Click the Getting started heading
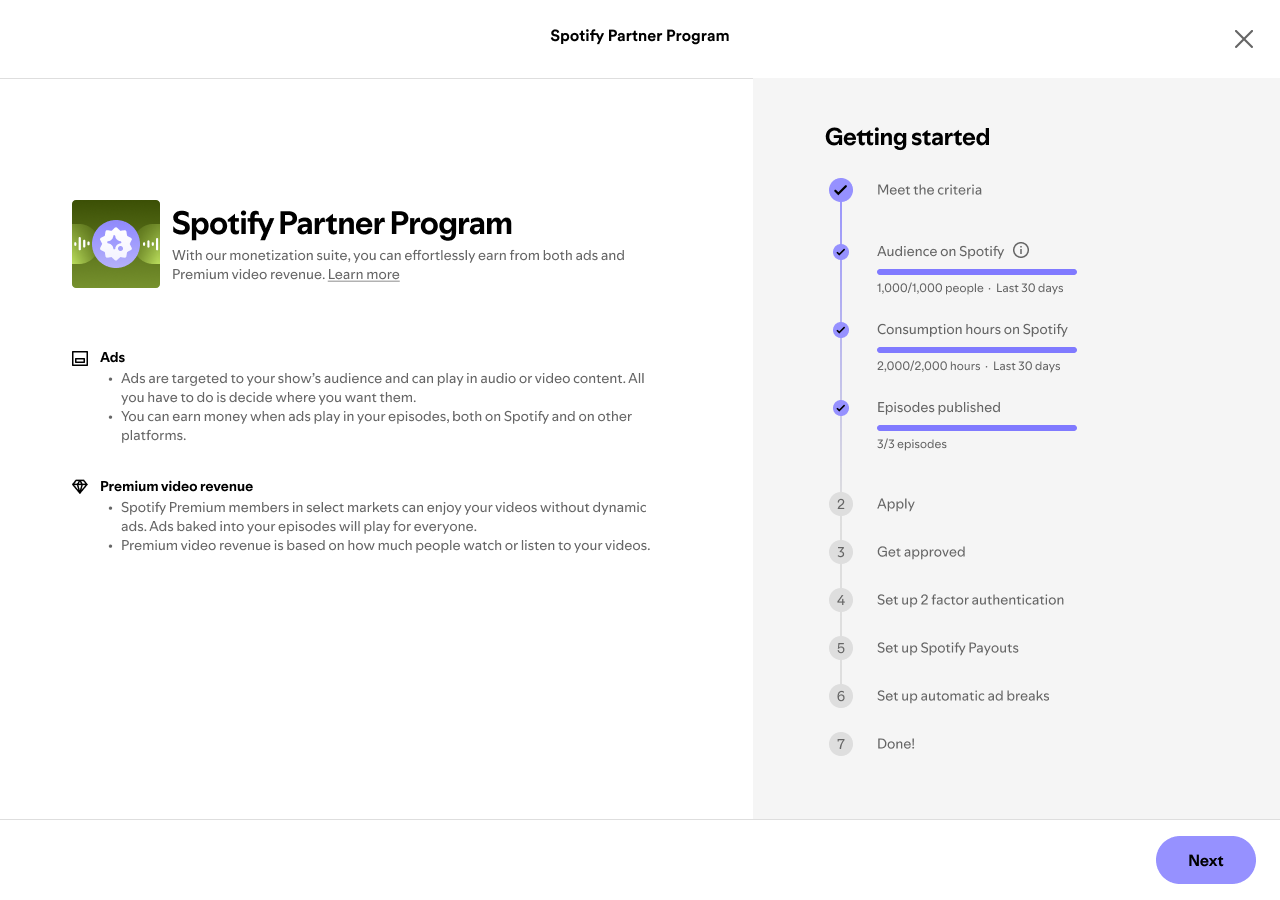1280x900 pixels. 907,137
